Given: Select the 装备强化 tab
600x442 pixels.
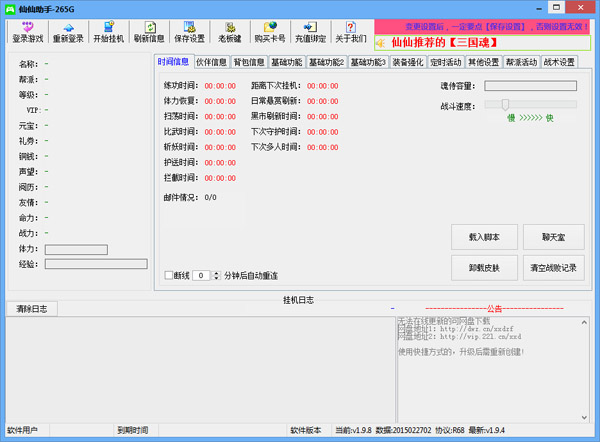Looking at the screenshot, I should 409,62.
